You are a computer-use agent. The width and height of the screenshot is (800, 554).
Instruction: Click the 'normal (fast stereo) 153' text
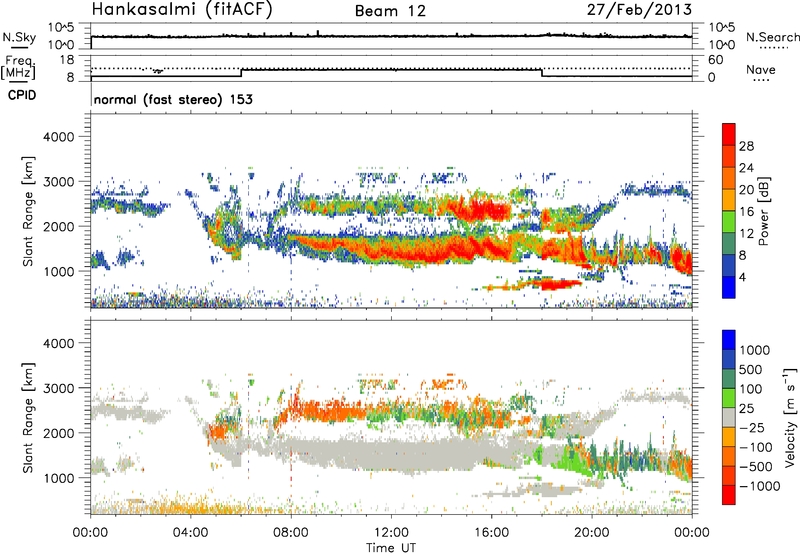point(173,99)
